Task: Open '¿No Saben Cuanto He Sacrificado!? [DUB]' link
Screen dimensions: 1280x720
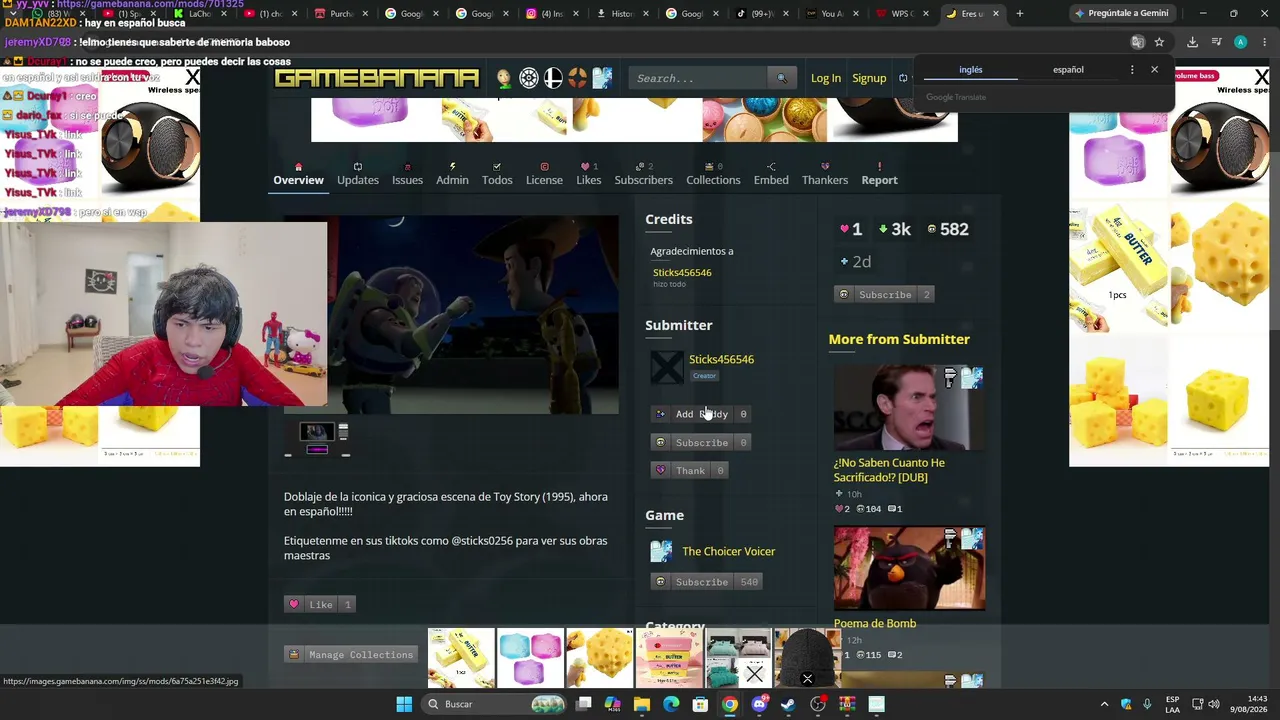Action: pos(889,470)
